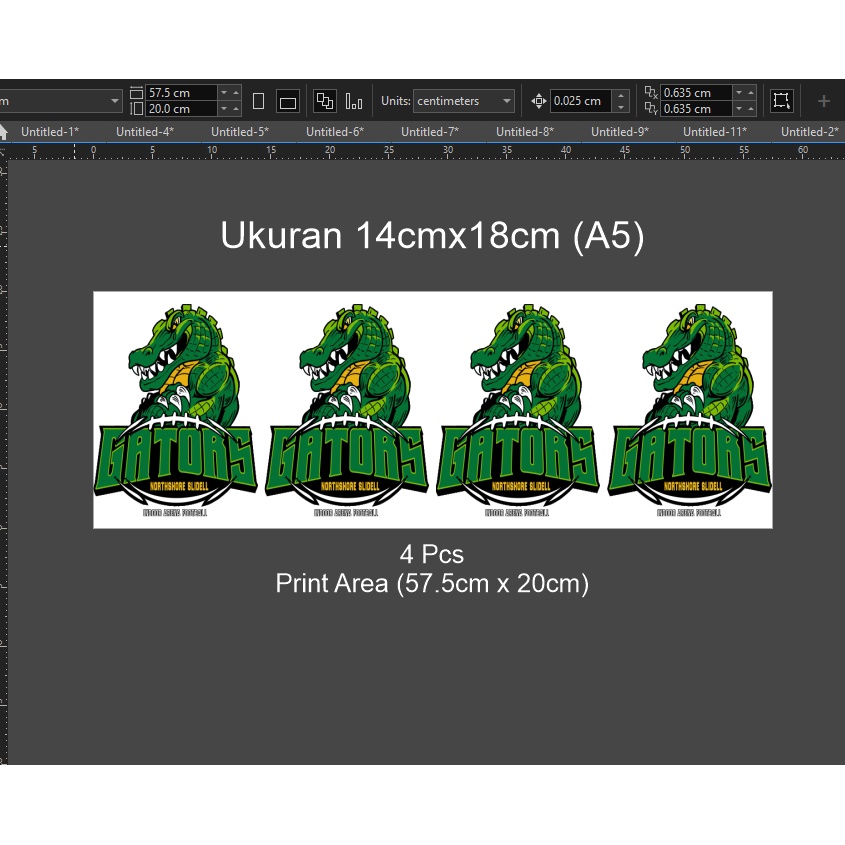Image resolution: width=845 pixels, height=845 pixels.
Task: Open the Untitled-7 document tab
Action: click(x=429, y=131)
